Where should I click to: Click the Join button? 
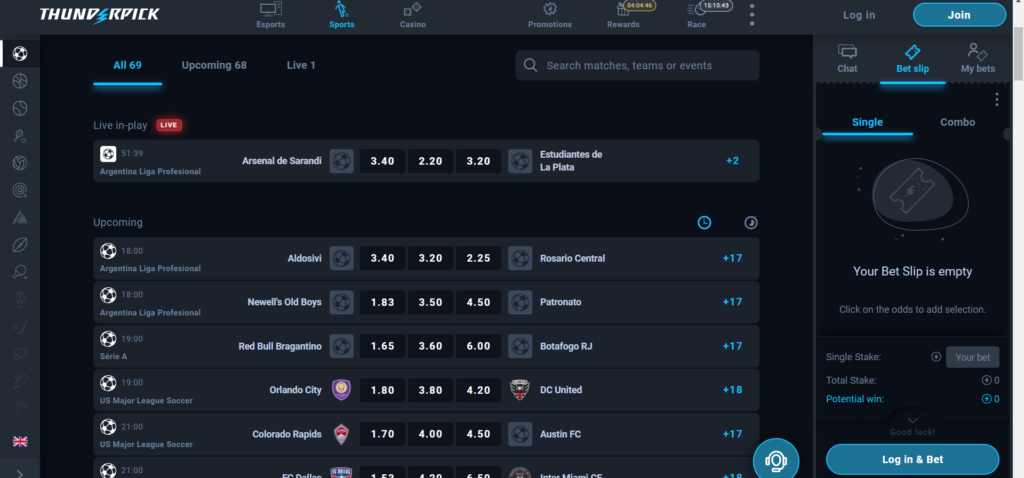pos(959,15)
